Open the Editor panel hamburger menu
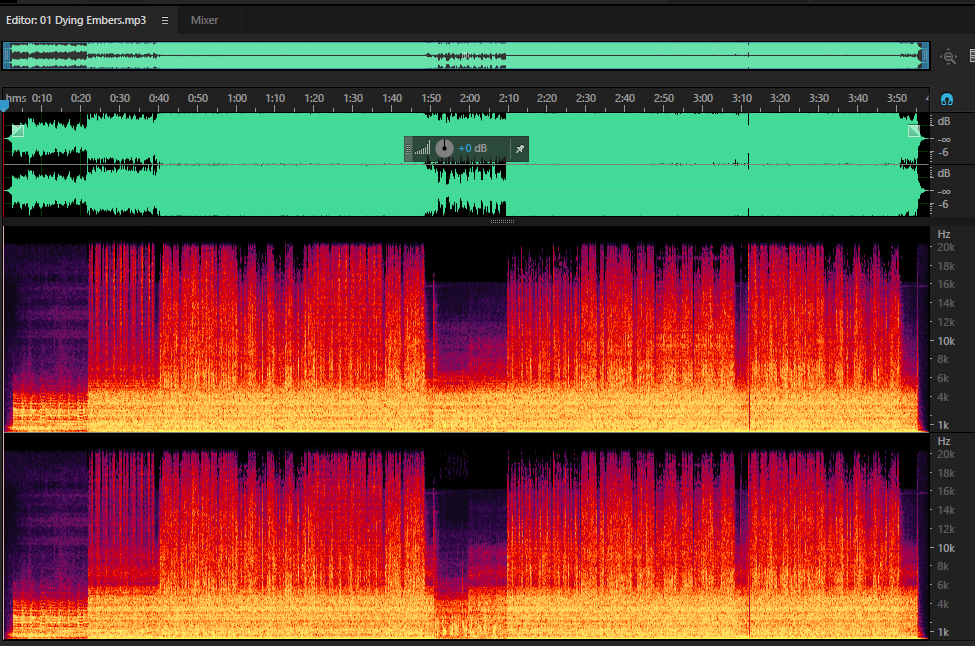 pos(165,21)
